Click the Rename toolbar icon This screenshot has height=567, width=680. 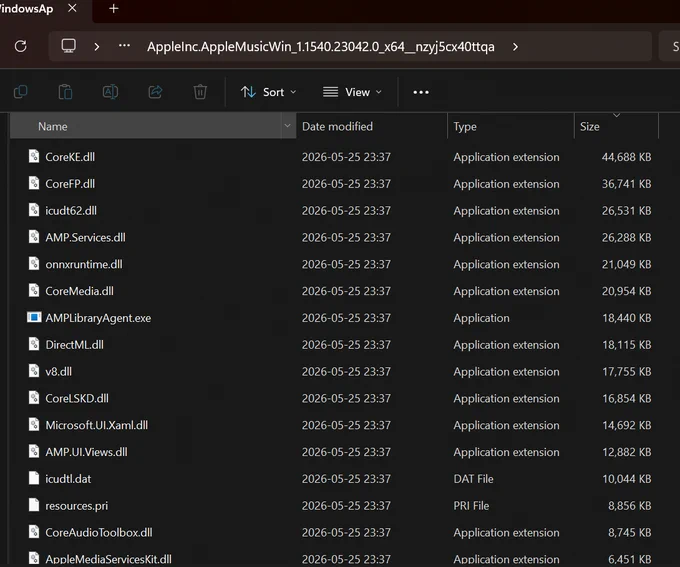(x=110, y=92)
